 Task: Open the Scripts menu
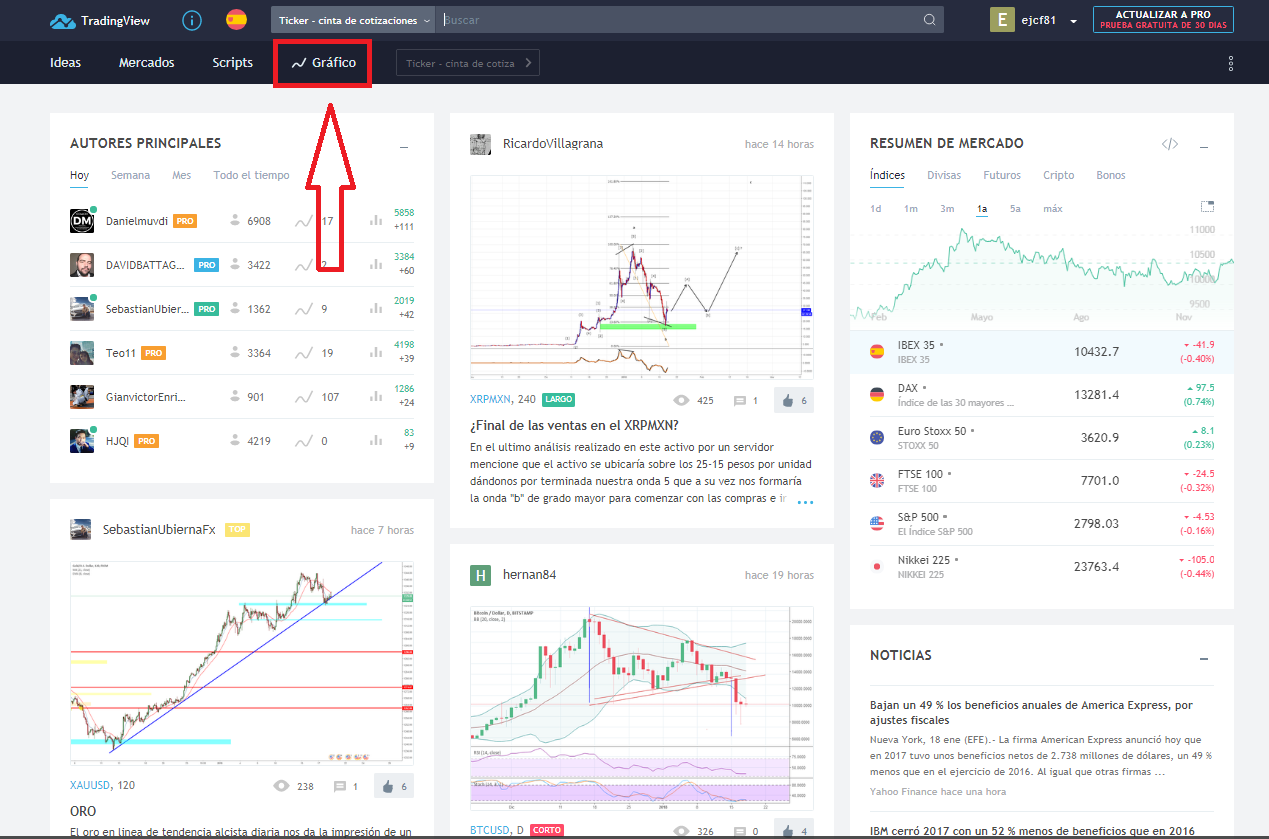click(x=232, y=63)
